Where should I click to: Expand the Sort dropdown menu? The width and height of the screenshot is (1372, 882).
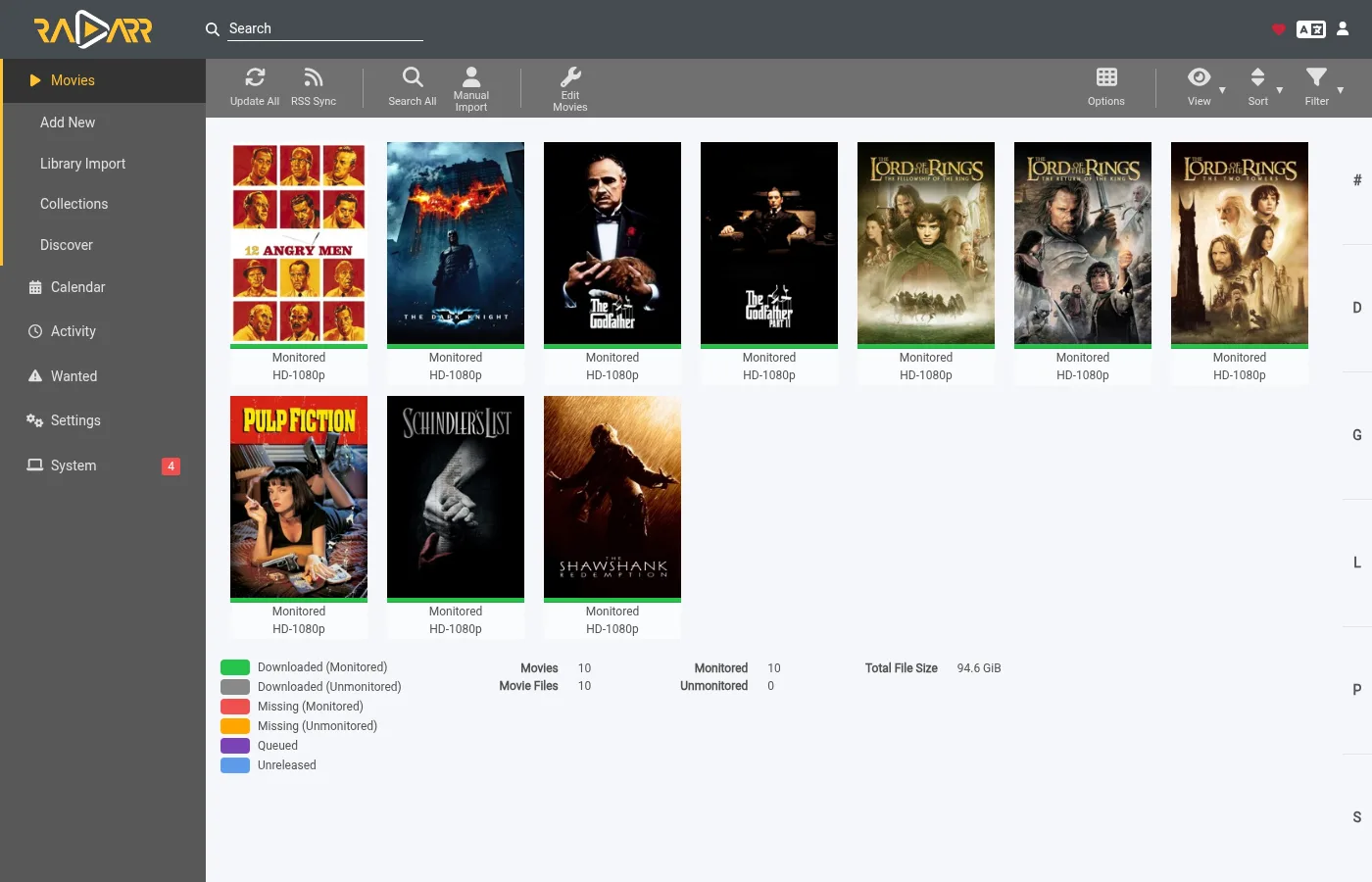1264,86
